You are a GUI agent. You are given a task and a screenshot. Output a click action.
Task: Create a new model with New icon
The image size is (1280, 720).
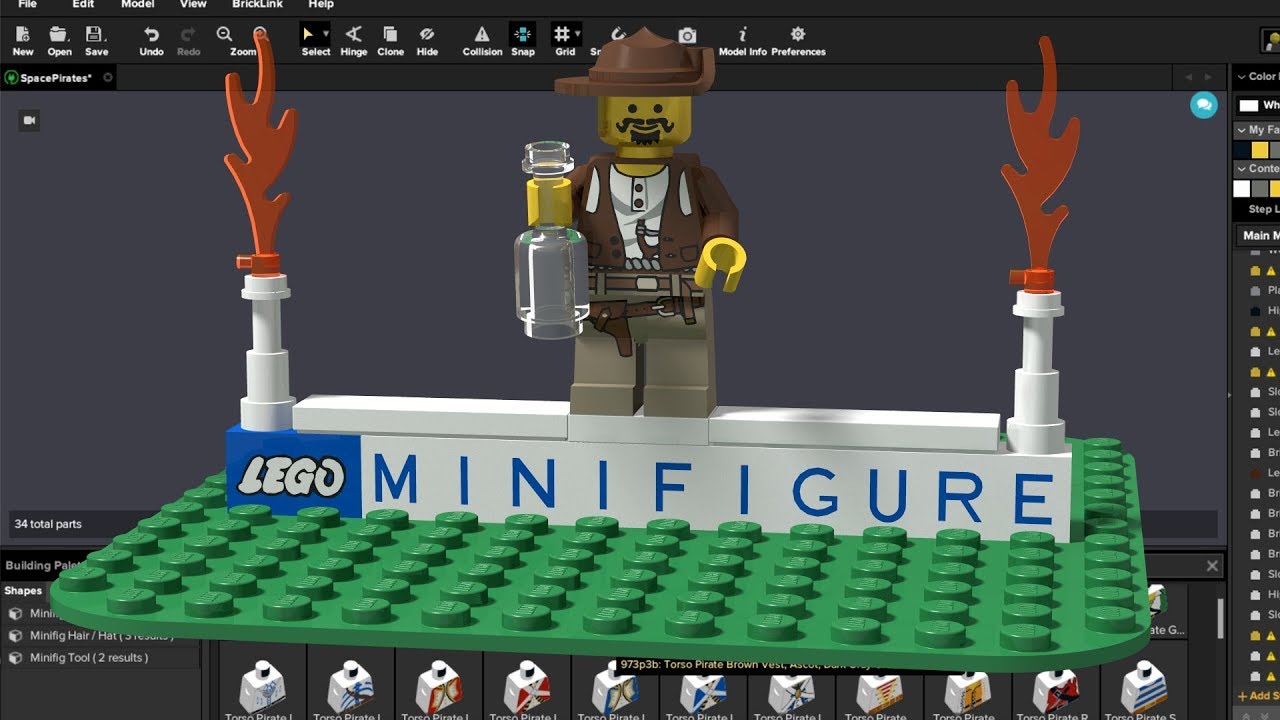(22, 41)
